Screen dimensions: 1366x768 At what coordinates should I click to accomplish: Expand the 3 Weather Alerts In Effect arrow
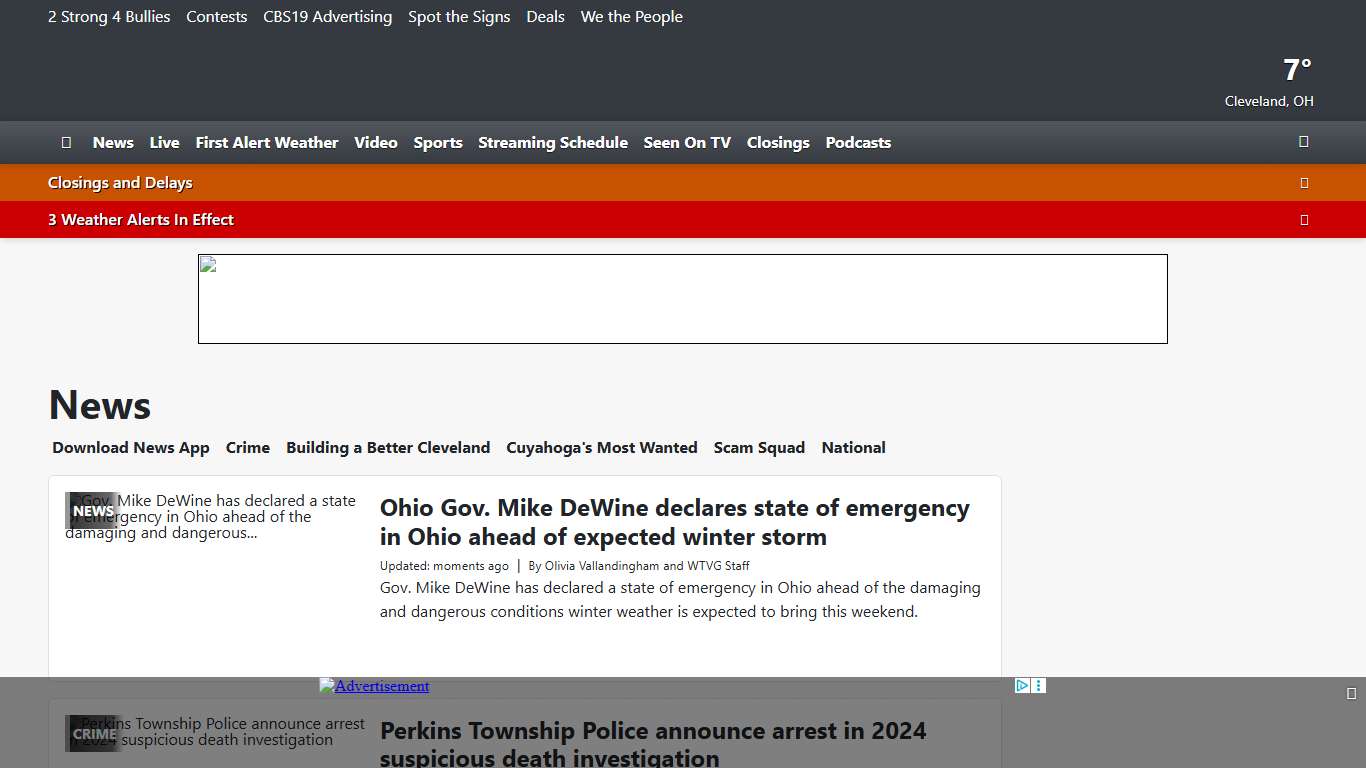click(1303, 220)
